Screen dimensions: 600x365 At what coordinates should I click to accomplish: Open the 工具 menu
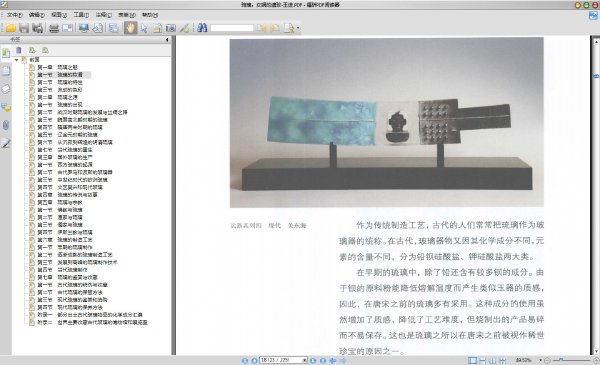click(81, 15)
